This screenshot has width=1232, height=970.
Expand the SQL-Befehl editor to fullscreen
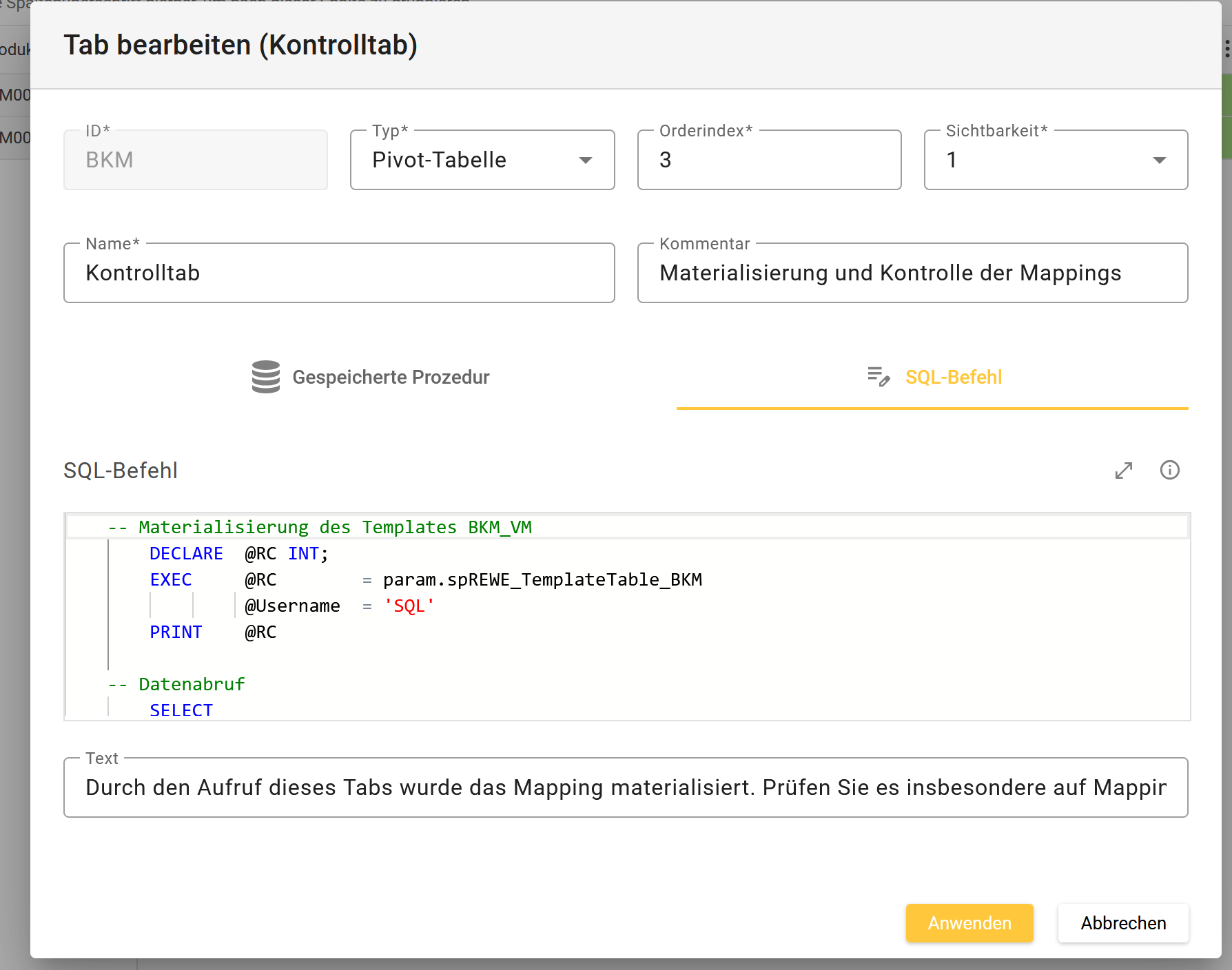tap(1124, 471)
